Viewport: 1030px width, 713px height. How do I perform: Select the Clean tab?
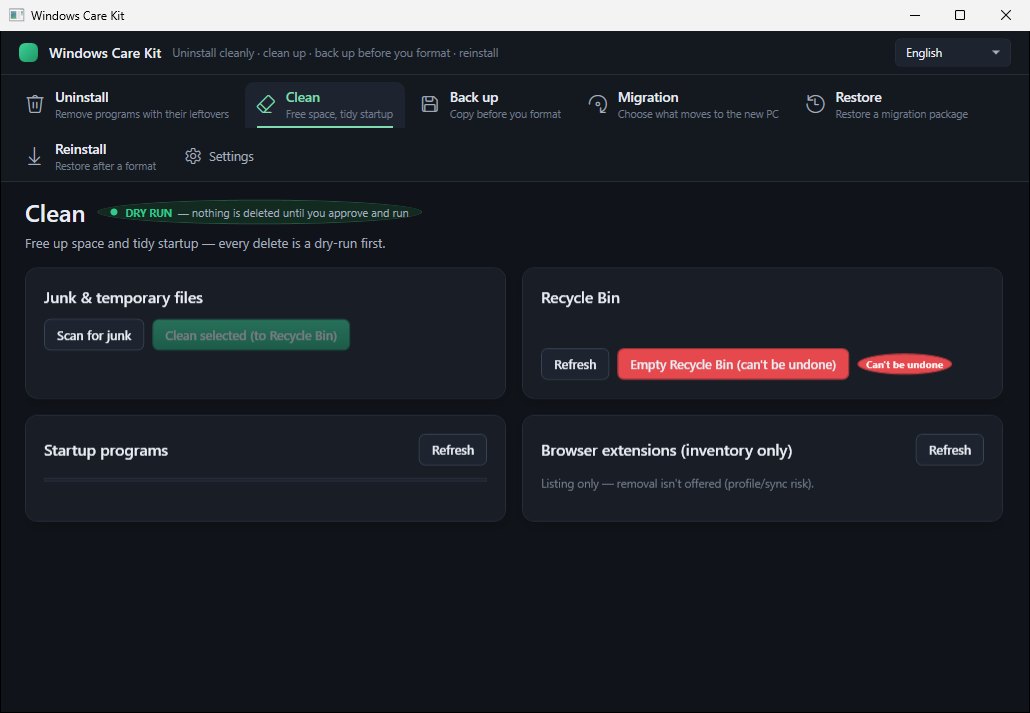325,105
